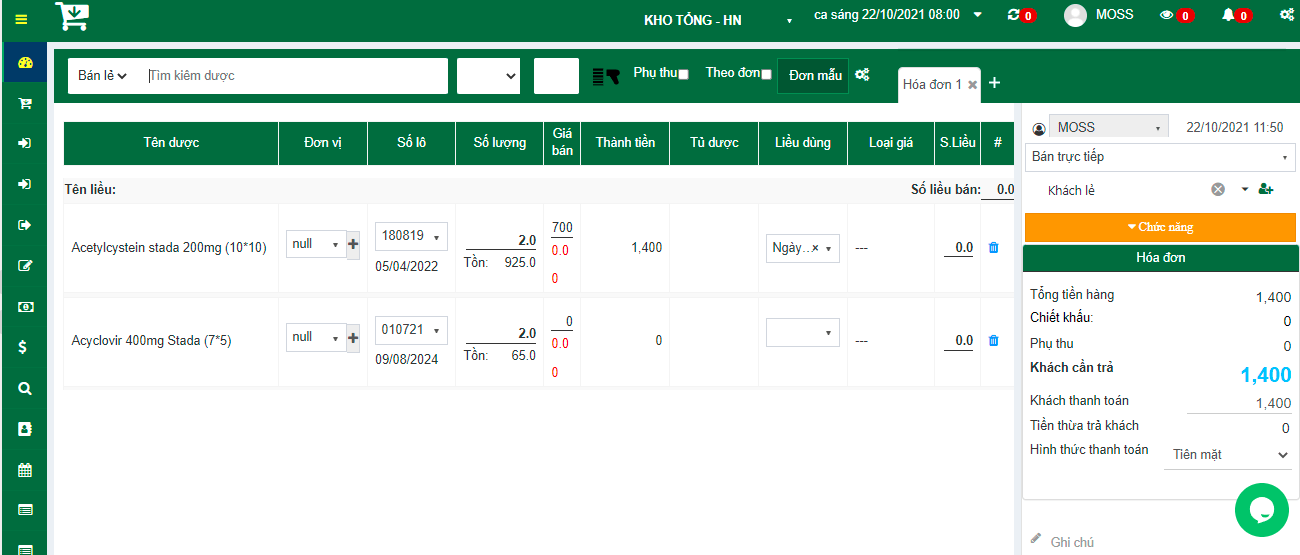Click the sync refresh icon in header
Screen dimensions: 1300x555
pyautogui.click(x=1014, y=15)
